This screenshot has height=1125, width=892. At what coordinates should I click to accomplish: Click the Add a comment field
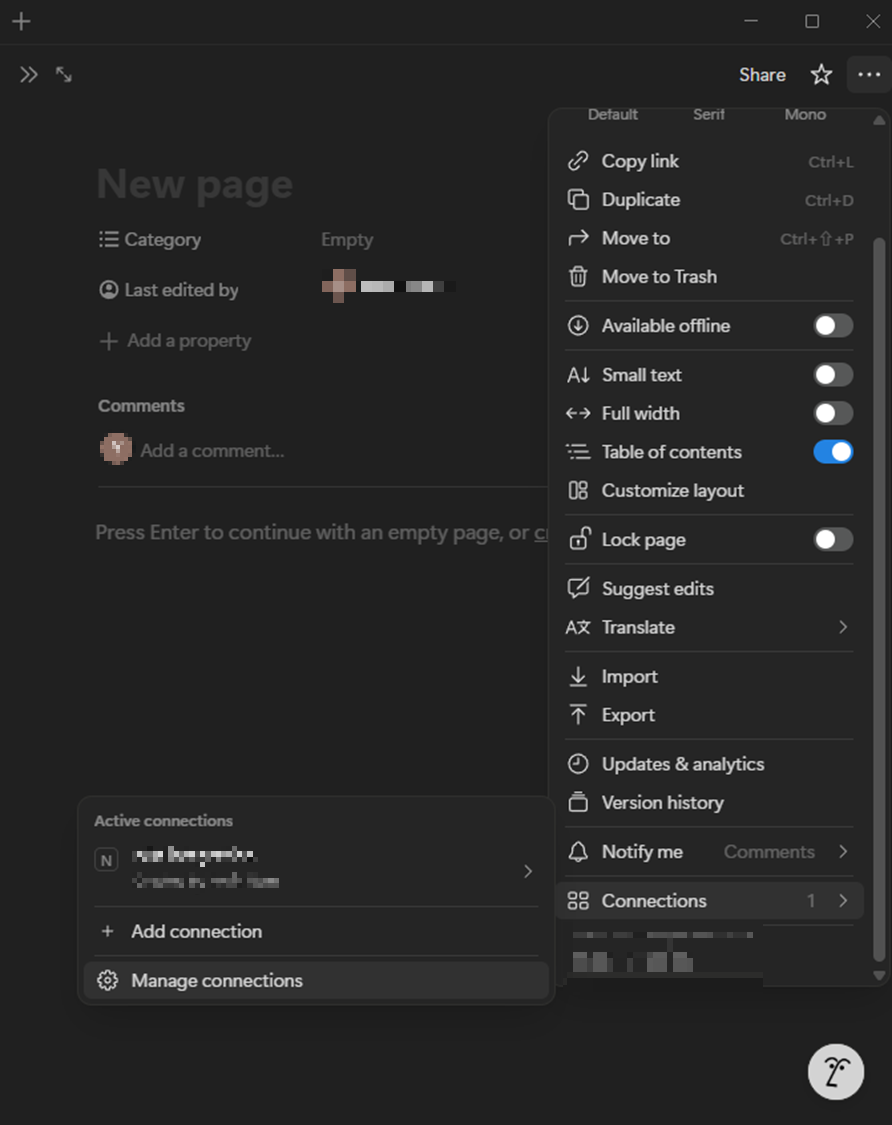click(x=212, y=451)
